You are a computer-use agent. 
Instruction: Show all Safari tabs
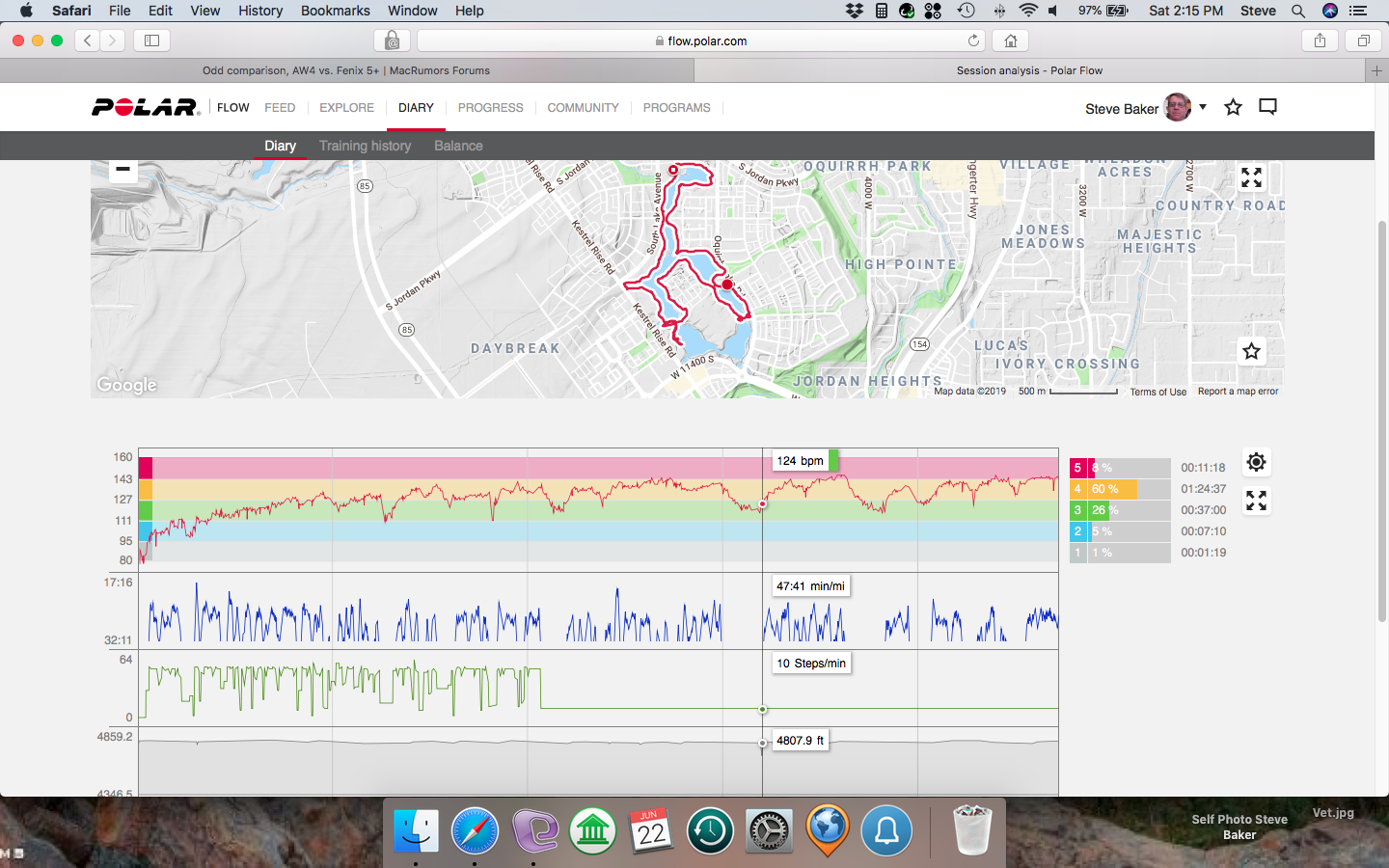click(x=1364, y=41)
